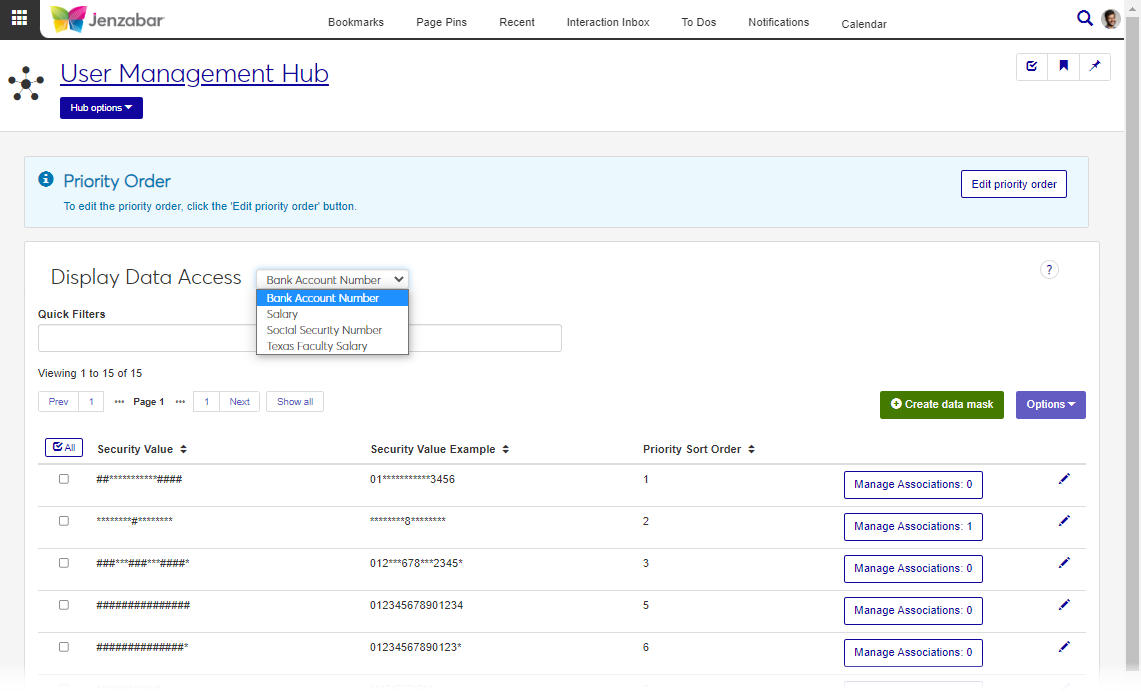Click the bookmark page icon
This screenshot has height=693, width=1141.
(x=1063, y=67)
